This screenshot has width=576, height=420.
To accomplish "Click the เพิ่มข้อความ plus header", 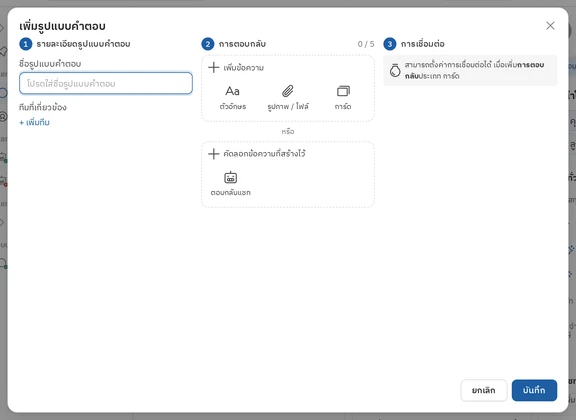I will [x=236, y=68].
